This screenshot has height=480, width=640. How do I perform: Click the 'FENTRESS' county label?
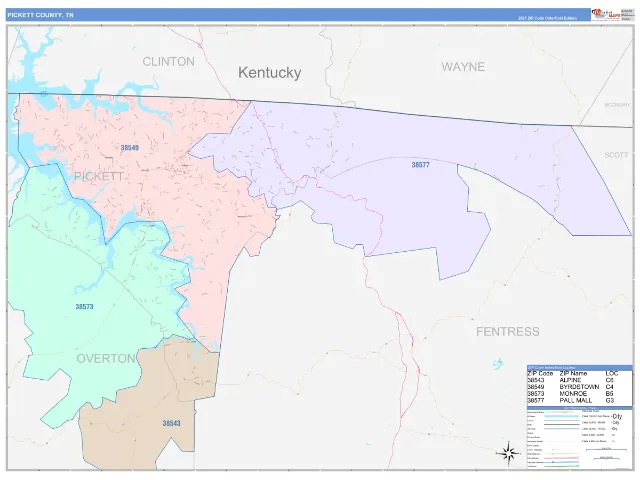(x=508, y=331)
